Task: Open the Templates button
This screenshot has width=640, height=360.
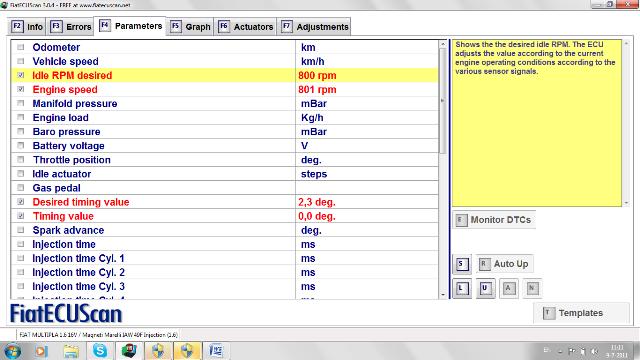Action: click(580, 313)
